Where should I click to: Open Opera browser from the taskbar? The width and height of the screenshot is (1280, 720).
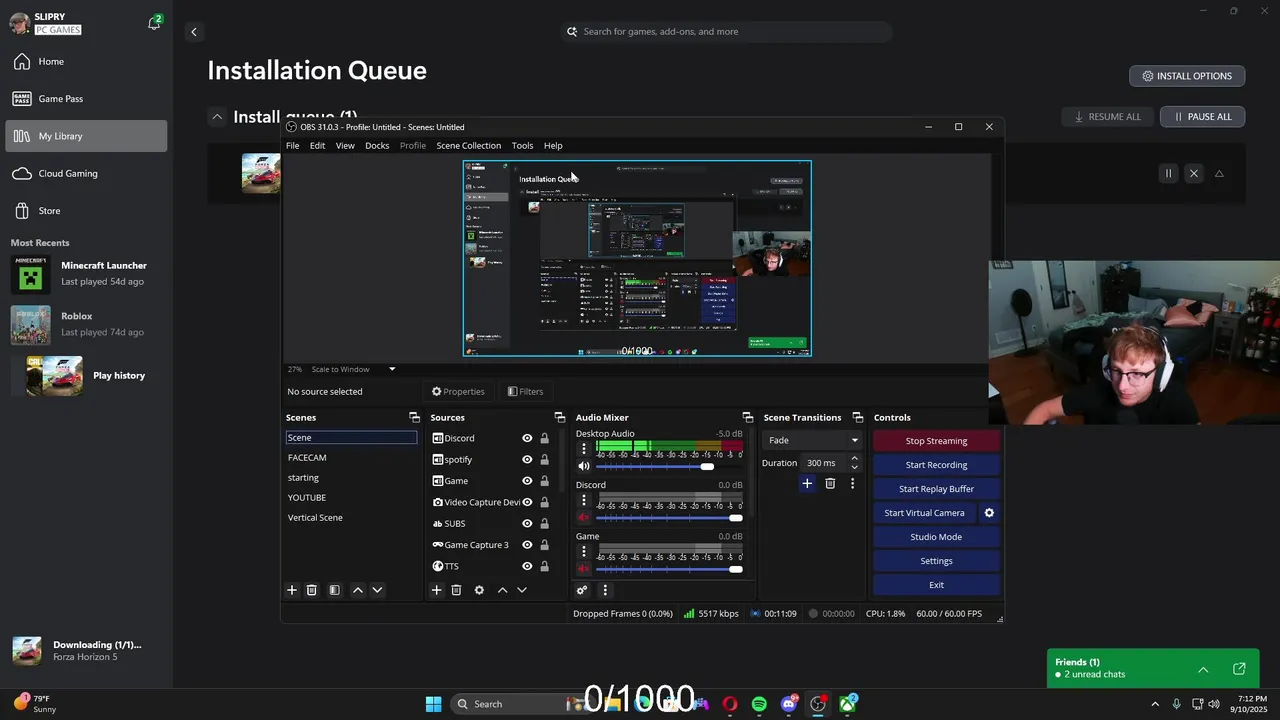coord(730,704)
